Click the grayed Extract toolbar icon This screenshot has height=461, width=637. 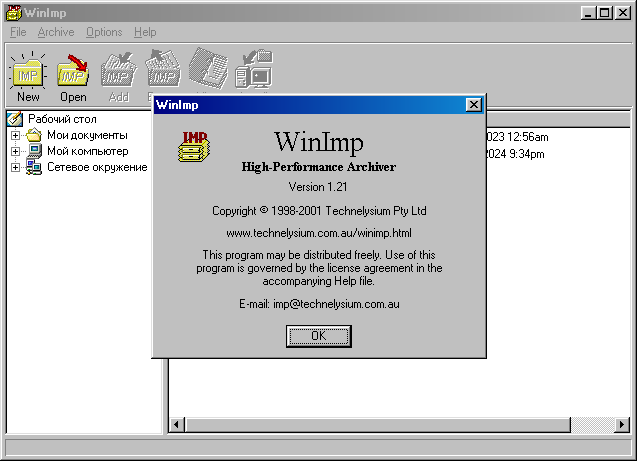pos(163,68)
